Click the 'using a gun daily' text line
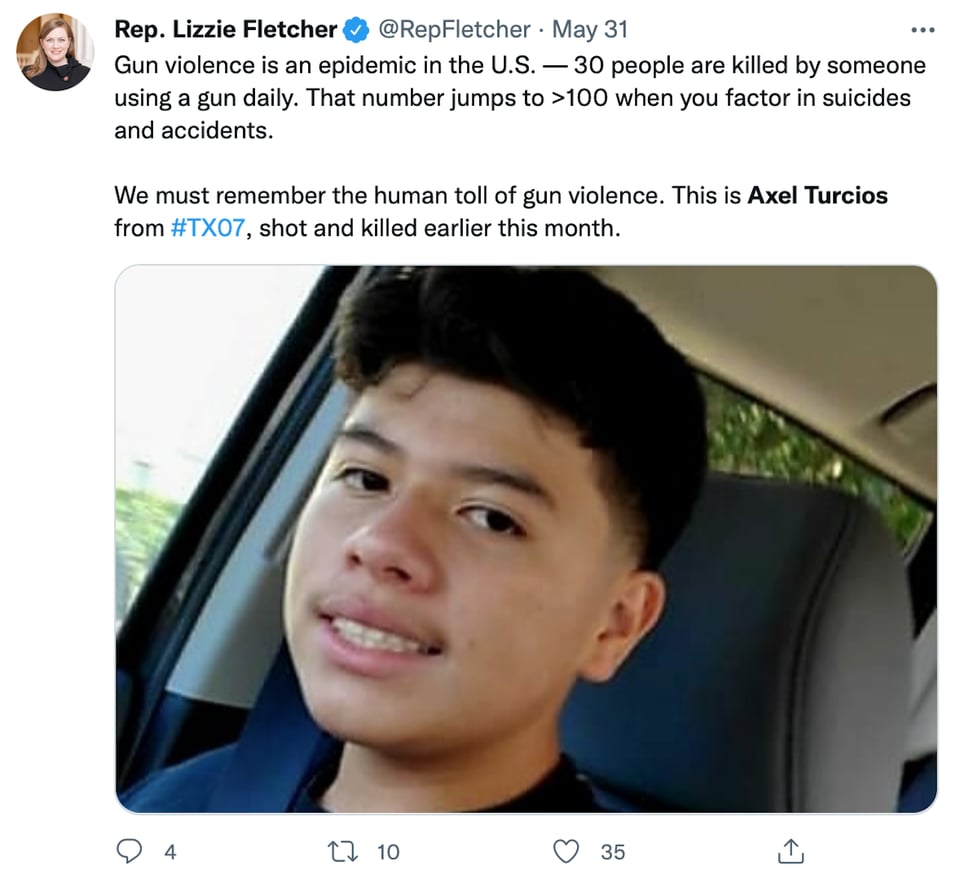Image resolution: width=960 pixels, height=870 pixels. [512, 98]
